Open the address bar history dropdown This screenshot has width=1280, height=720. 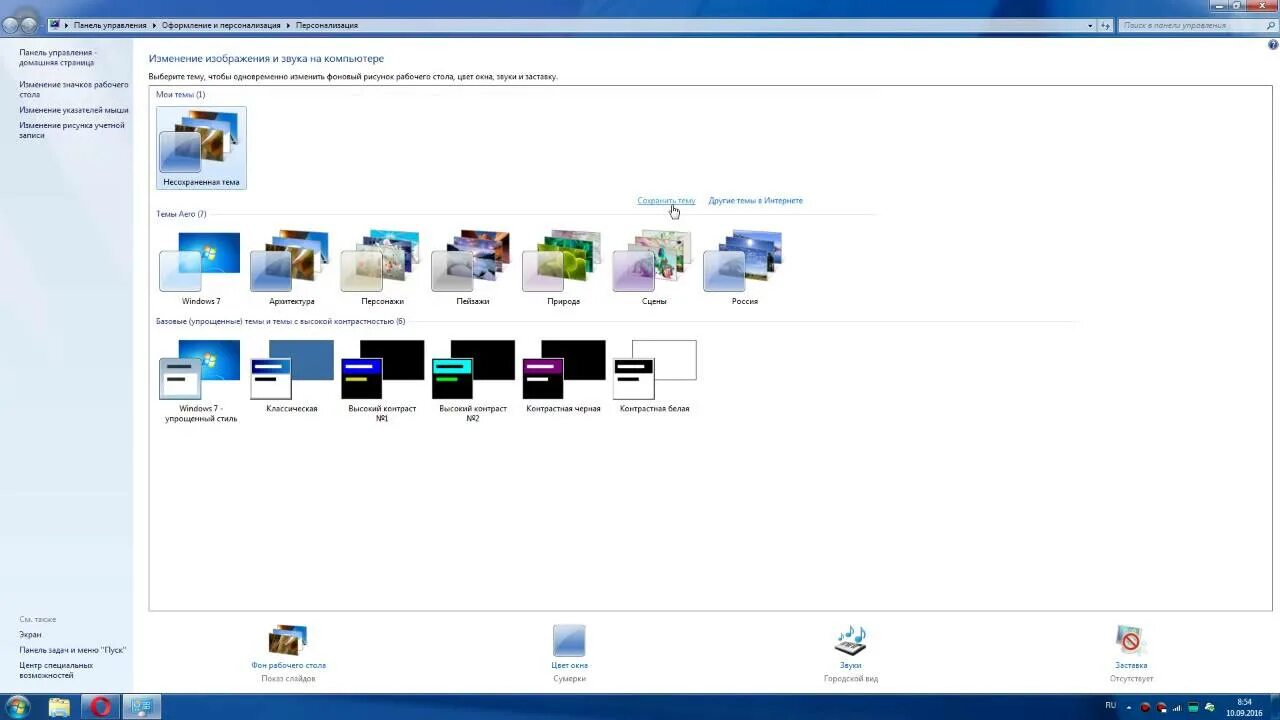coord(1090,25)
